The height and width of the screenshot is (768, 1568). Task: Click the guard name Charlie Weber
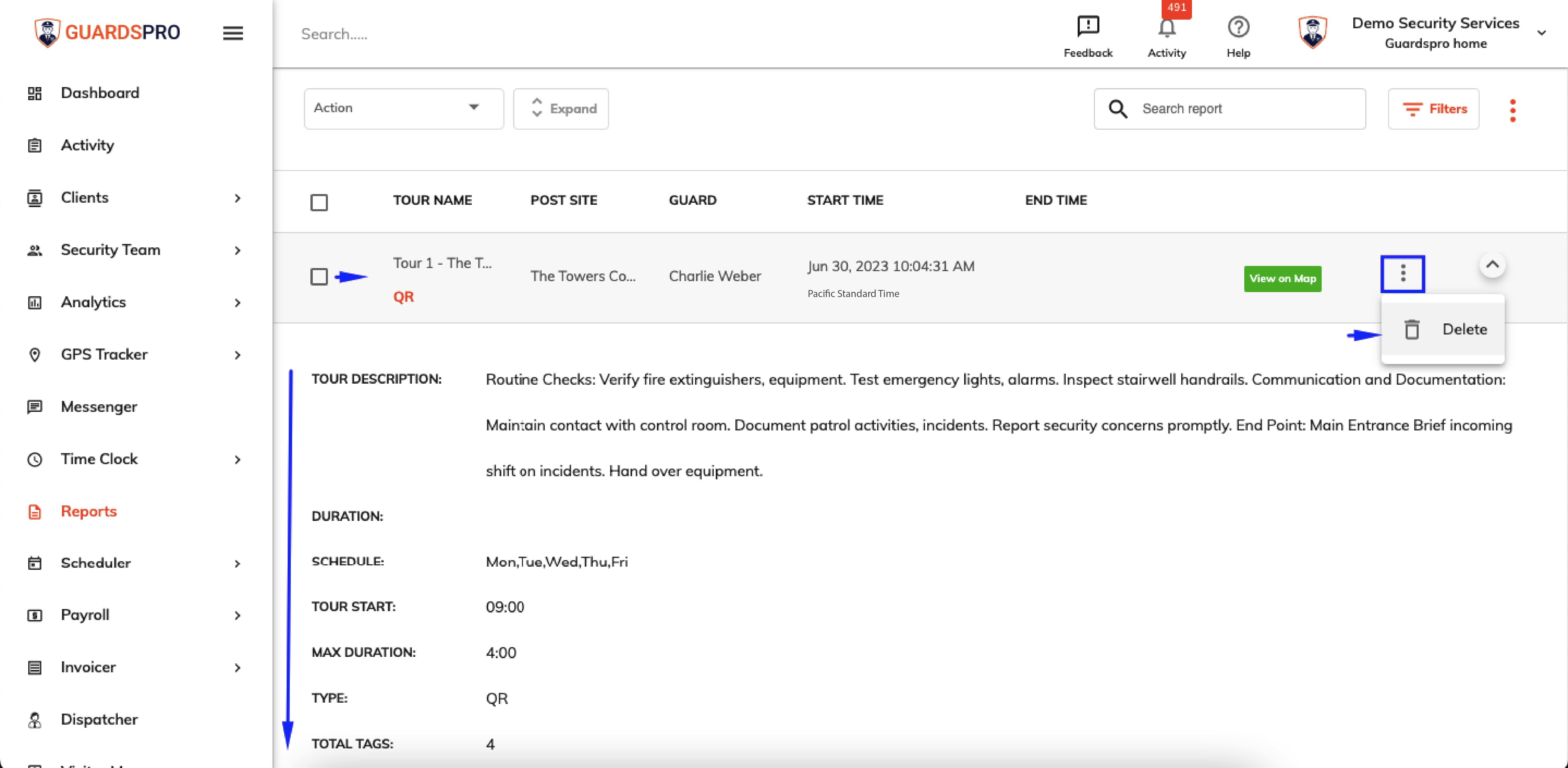(x=715, y=276)
